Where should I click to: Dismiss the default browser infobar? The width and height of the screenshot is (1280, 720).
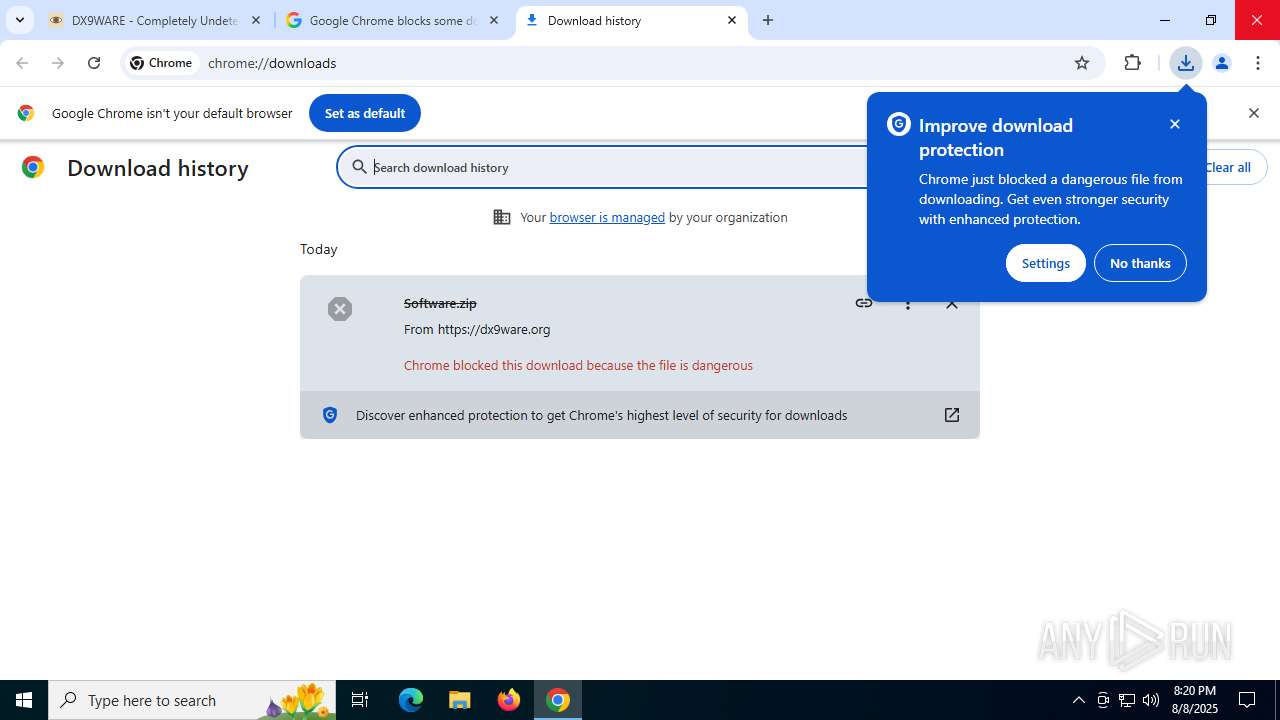pyautogui.click(x=1254, y=113)
